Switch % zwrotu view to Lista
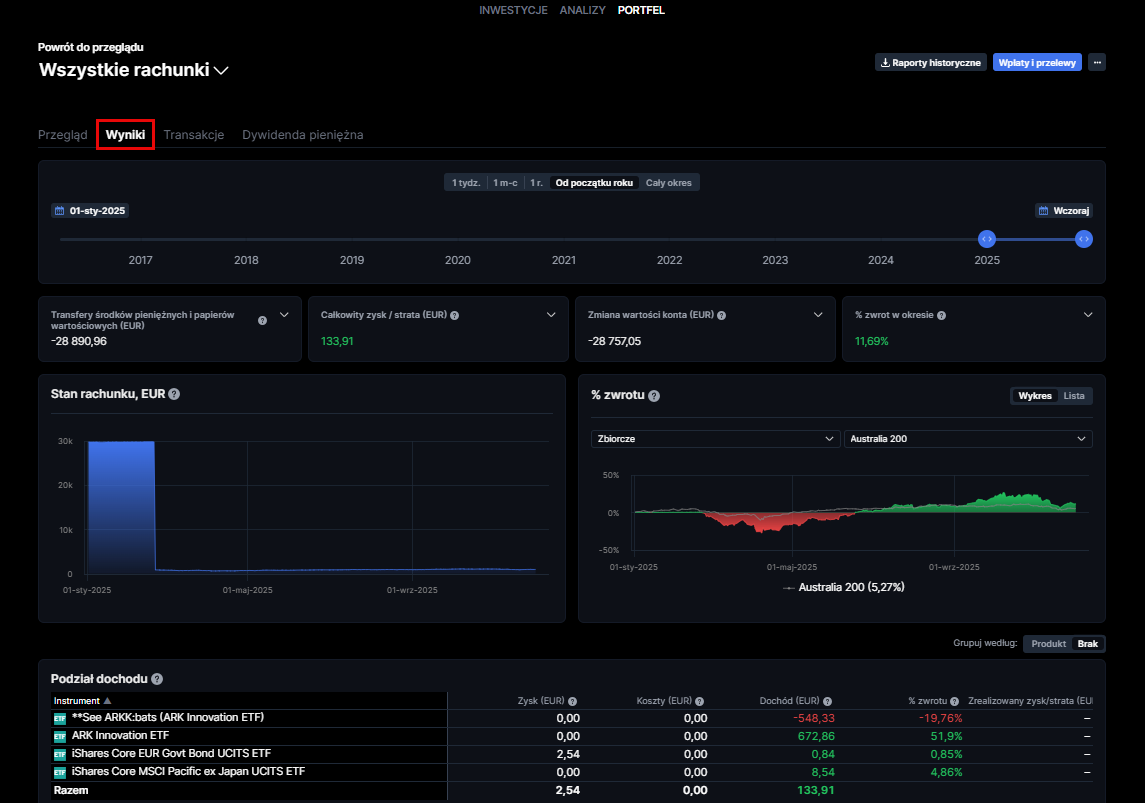1145x803 pixels. [1073, 396]
